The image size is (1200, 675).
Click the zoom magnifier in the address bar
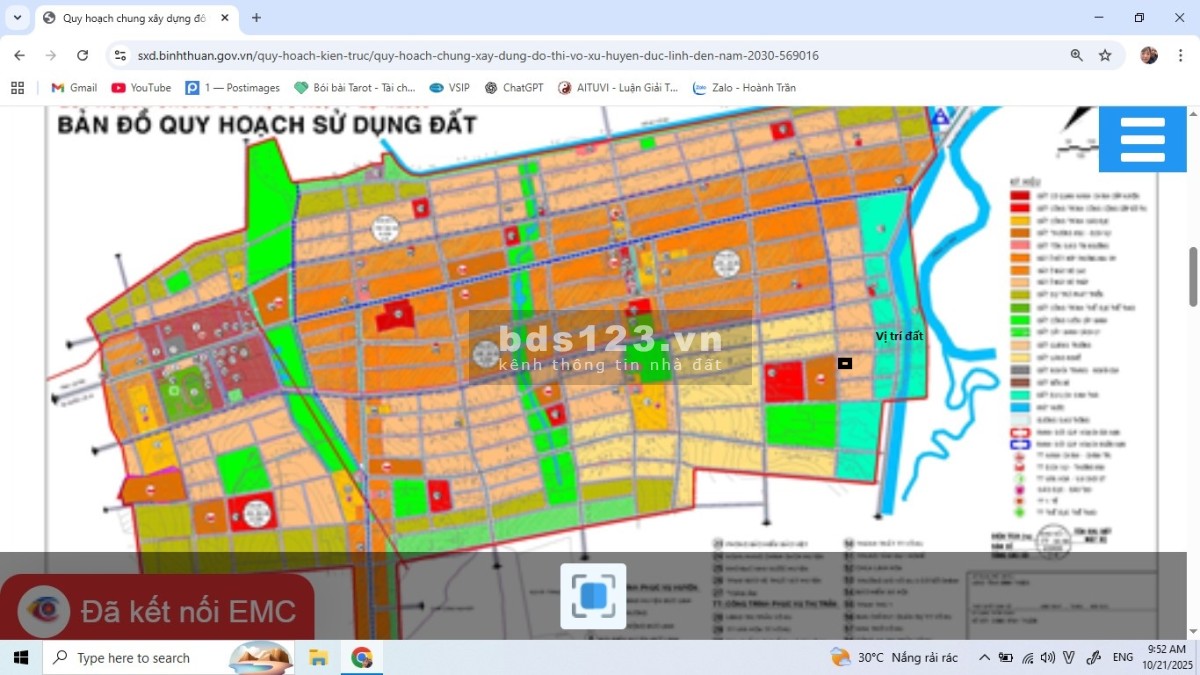[x=1076, y=55]
